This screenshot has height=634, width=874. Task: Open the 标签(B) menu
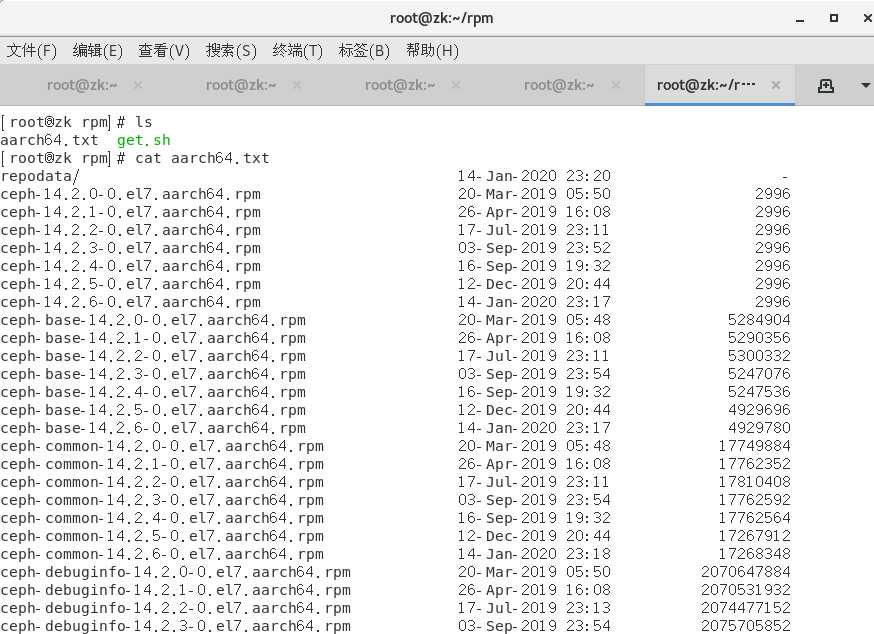[x=364, y=51]
